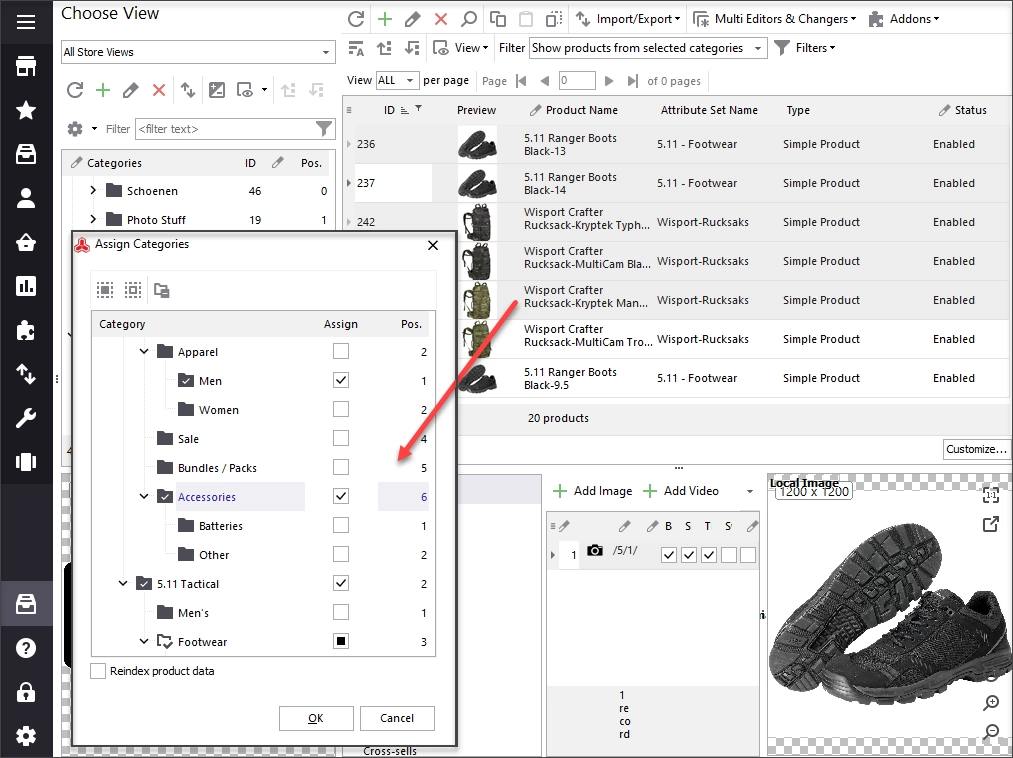This screenshot has width=1013, height=758.
Task: Click the OK button in Assign Categories
Action: tap(316, 718)
